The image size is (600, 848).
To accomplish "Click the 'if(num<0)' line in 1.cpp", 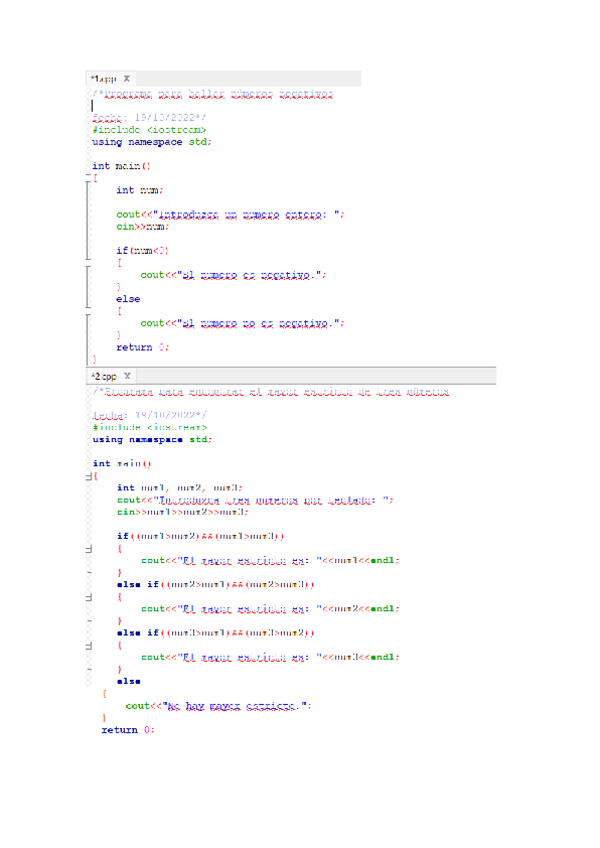I will (142, 250).
